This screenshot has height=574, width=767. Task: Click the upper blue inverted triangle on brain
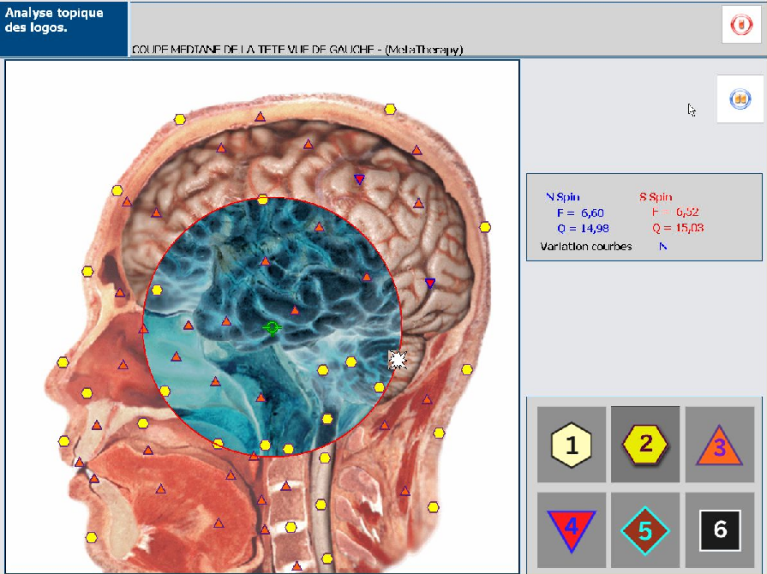tap(359, 180)
